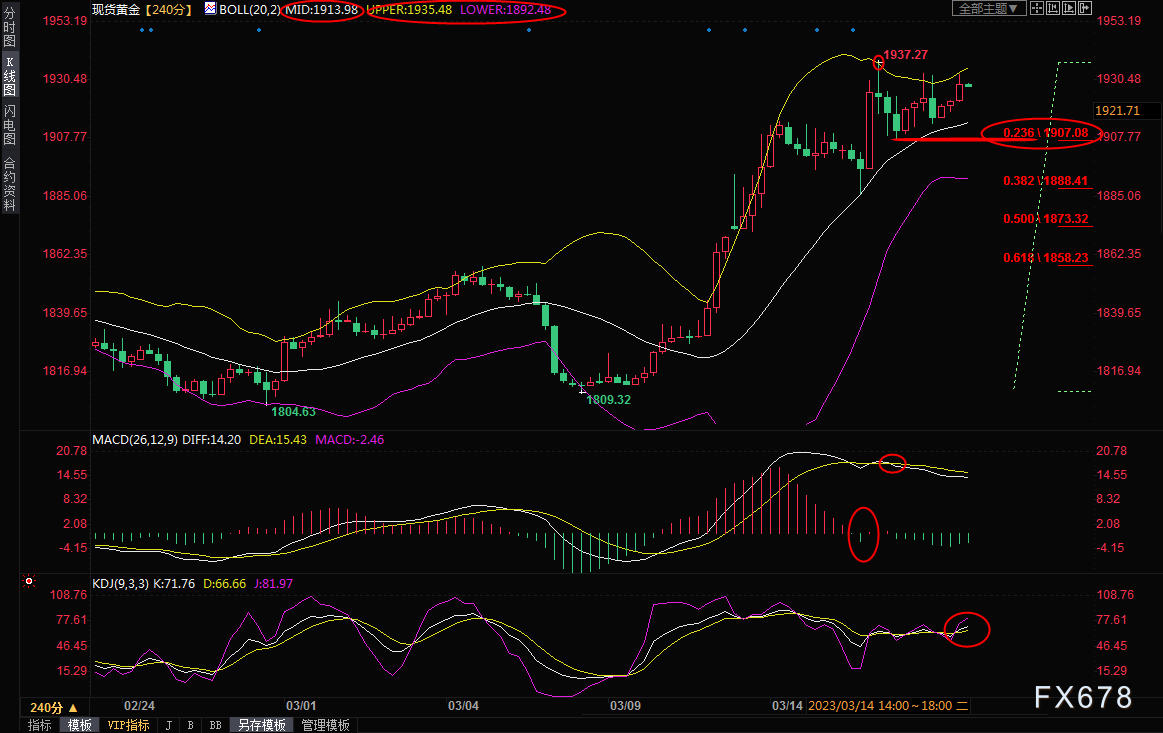
Task: Click the right-arrow panel icon at top right
Action: coord(1085,8)
